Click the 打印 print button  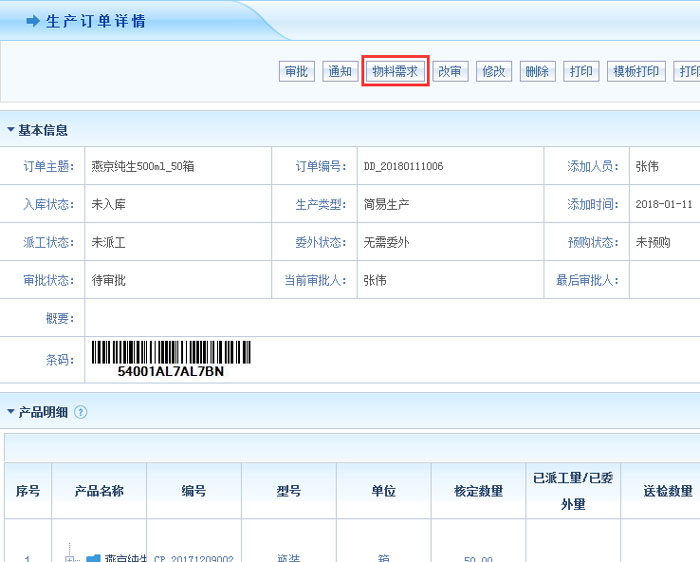pyautogui.click(x=581, y=71)
